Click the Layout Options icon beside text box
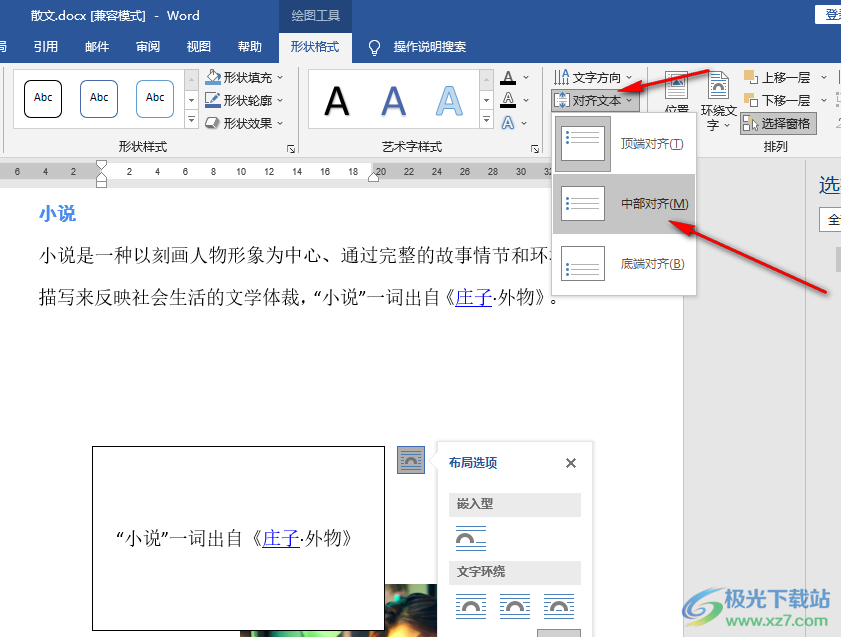Screen dimensions: 841x637 pos(411,460)
